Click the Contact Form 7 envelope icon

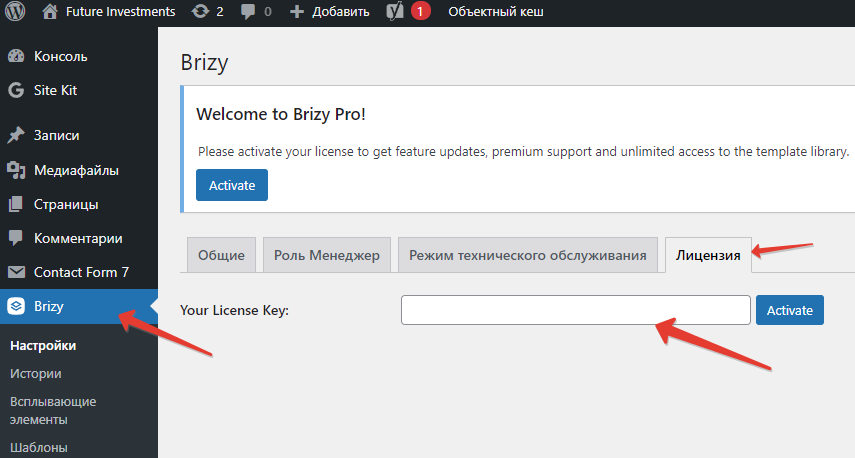[16, 272]
